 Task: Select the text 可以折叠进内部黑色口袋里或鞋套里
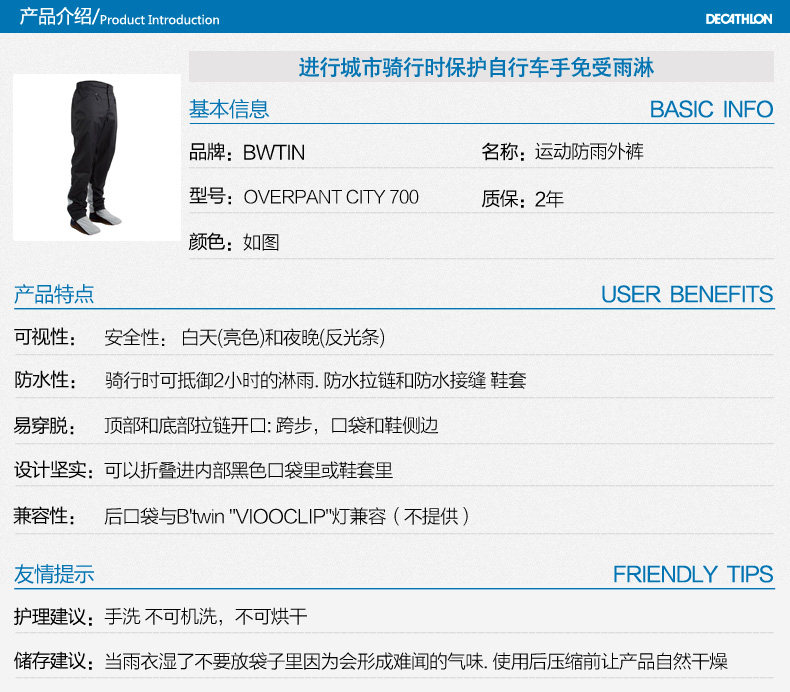point(248,470)
